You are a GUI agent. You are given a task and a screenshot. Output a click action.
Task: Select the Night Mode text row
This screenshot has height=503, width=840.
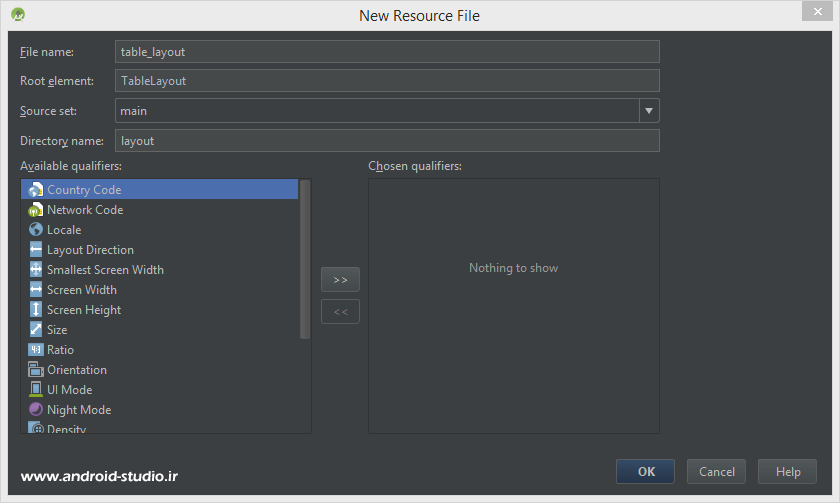click(x=79, y=410)
